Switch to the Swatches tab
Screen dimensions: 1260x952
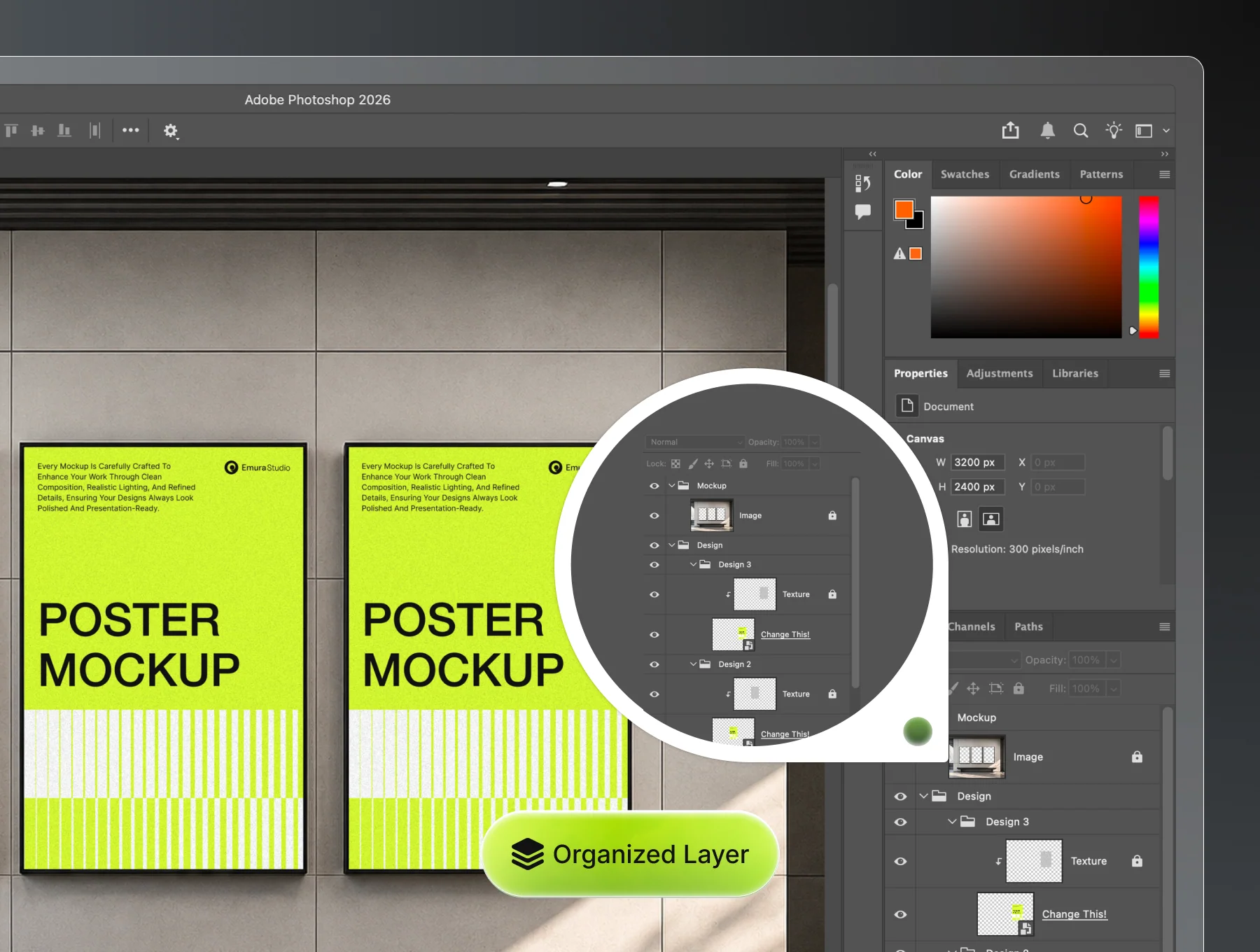[965, 174]
